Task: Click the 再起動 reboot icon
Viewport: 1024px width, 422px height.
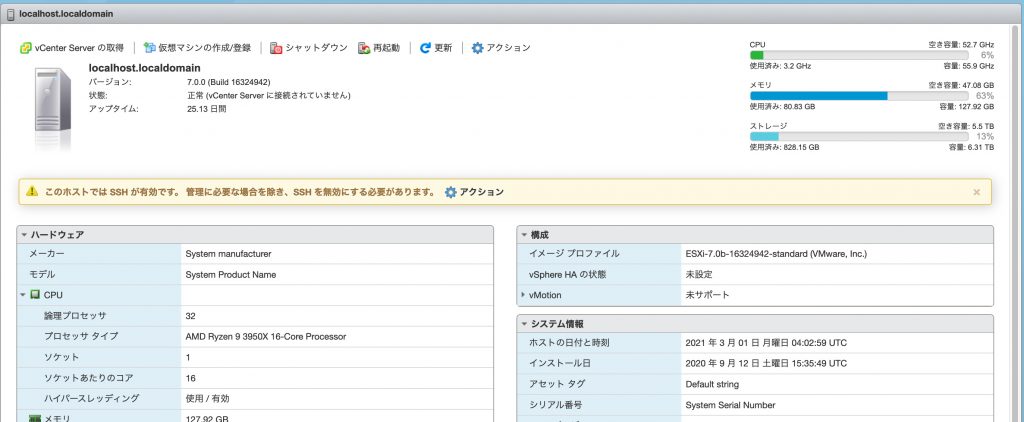Action: [364, 48]
